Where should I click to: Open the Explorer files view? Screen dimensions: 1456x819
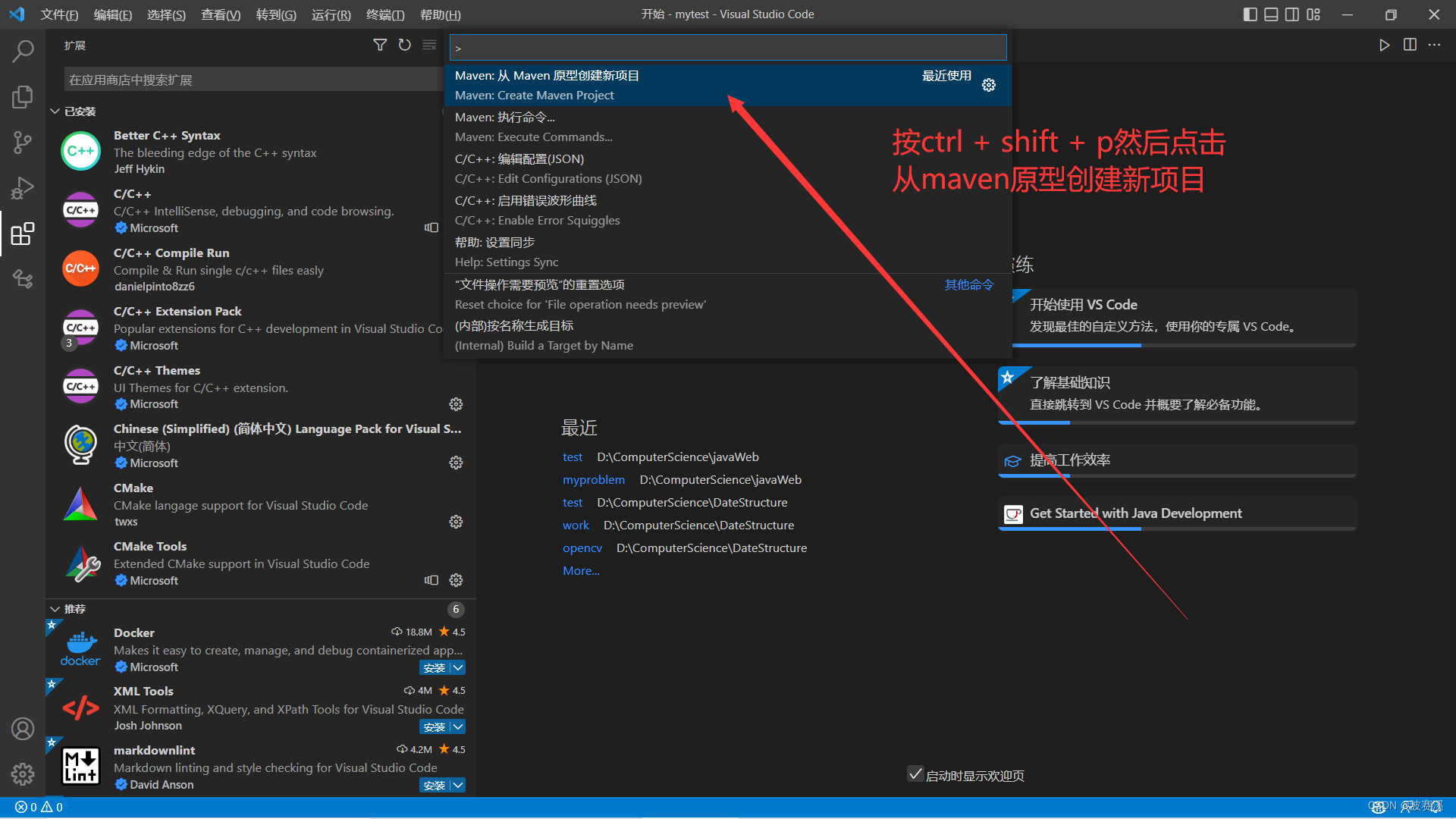(x=23, y=96)
